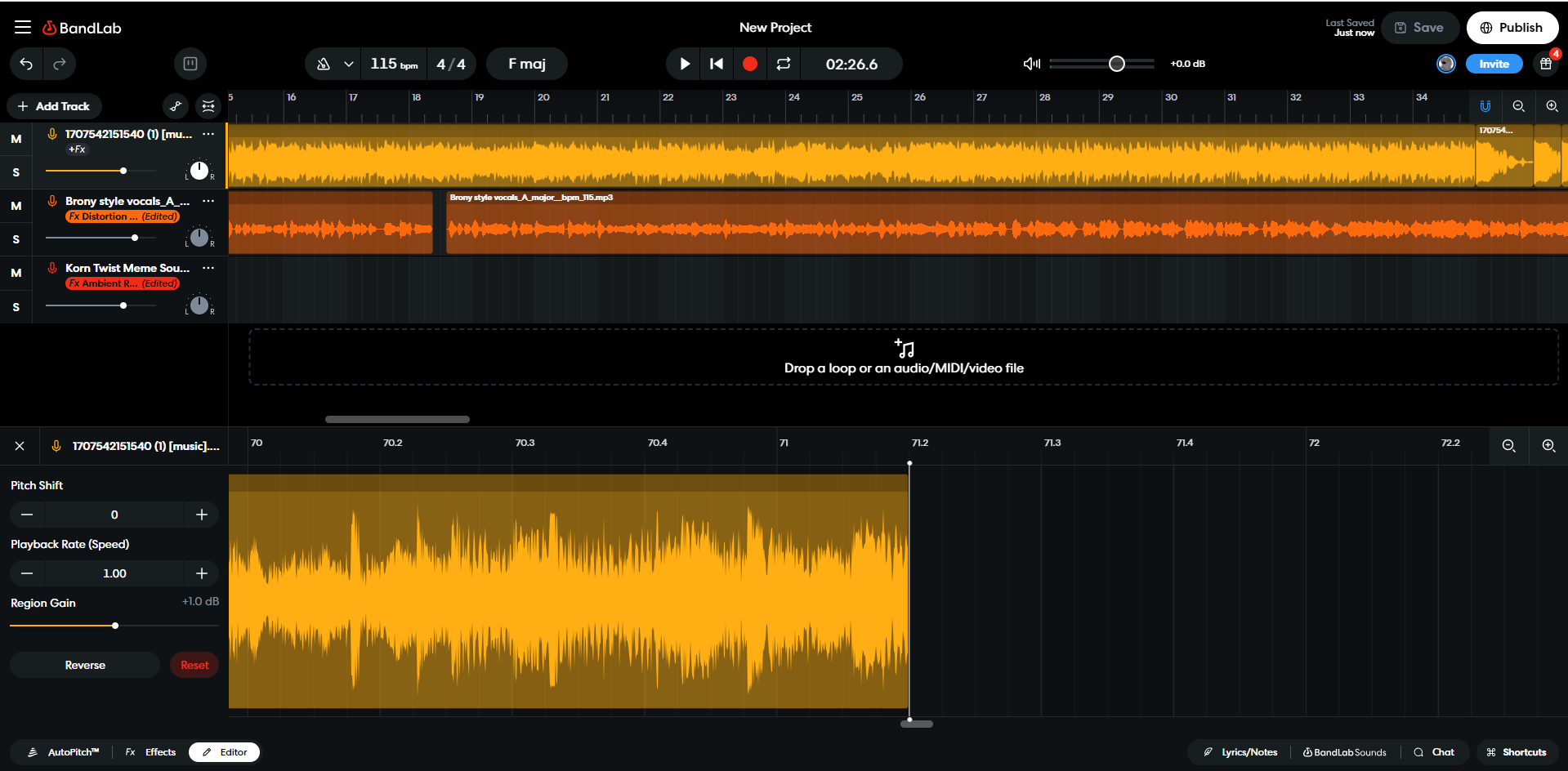This screenshot has width=1568, height=771.
Task: Click the Publish button
Action: [x=1512, y=28]
